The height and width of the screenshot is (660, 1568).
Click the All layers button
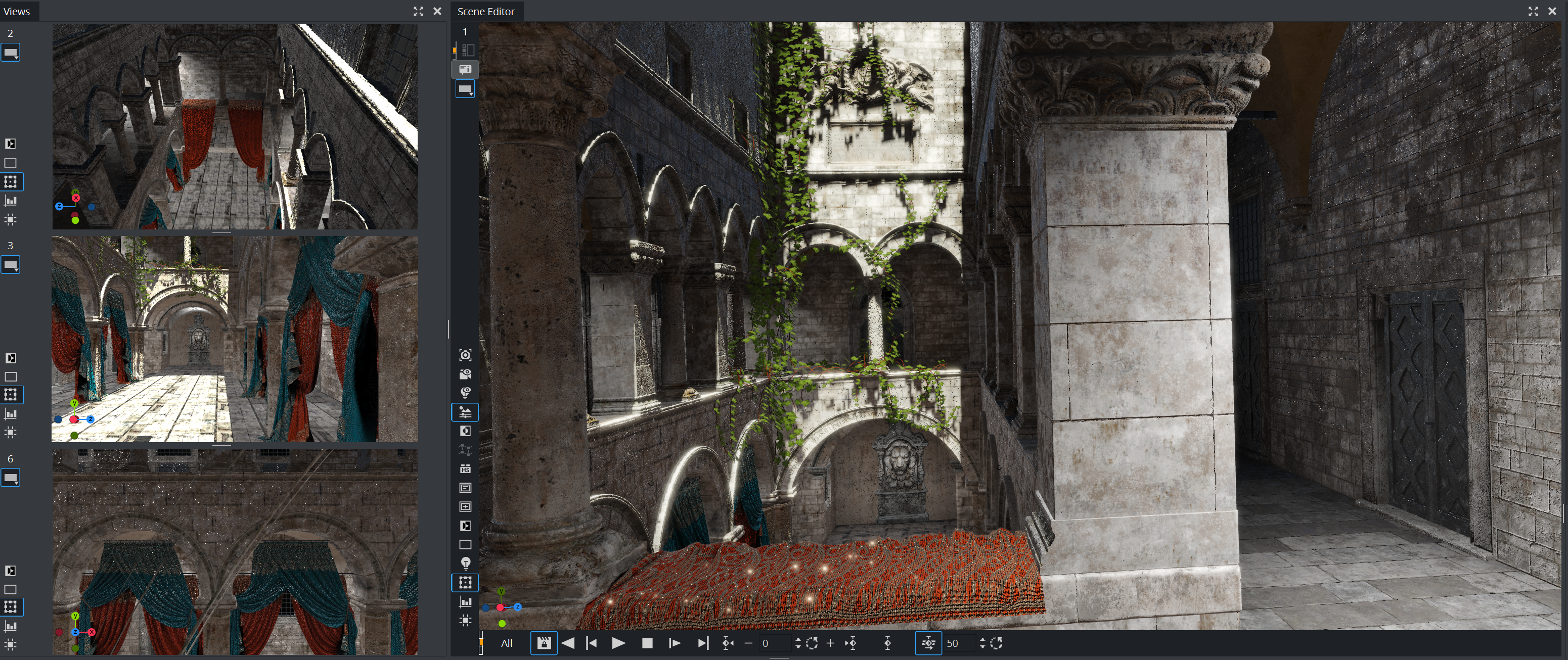click(x=507, y=643)
